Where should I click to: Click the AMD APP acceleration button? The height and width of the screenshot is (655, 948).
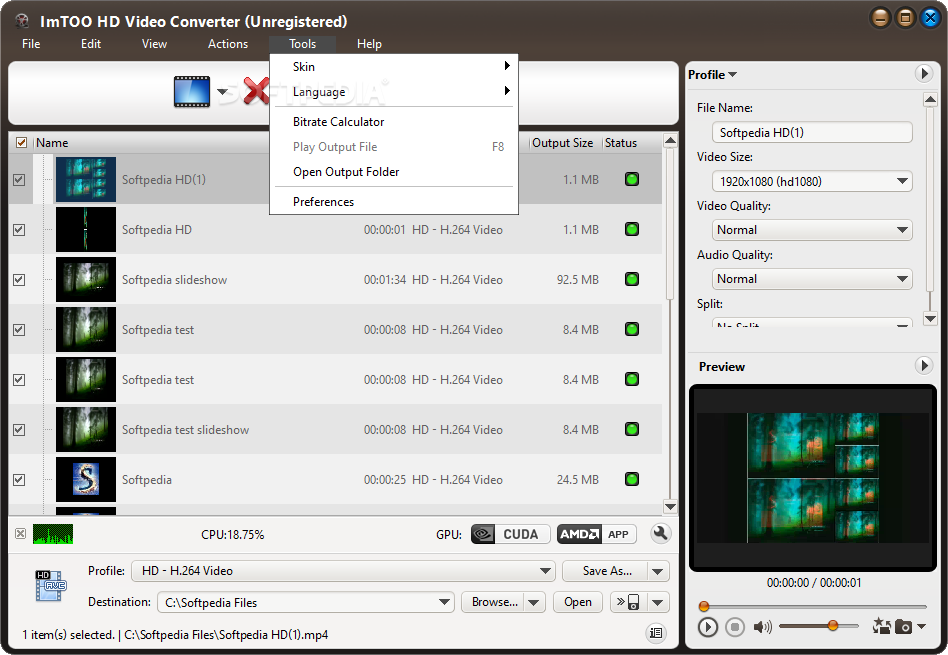click(596, 534)
